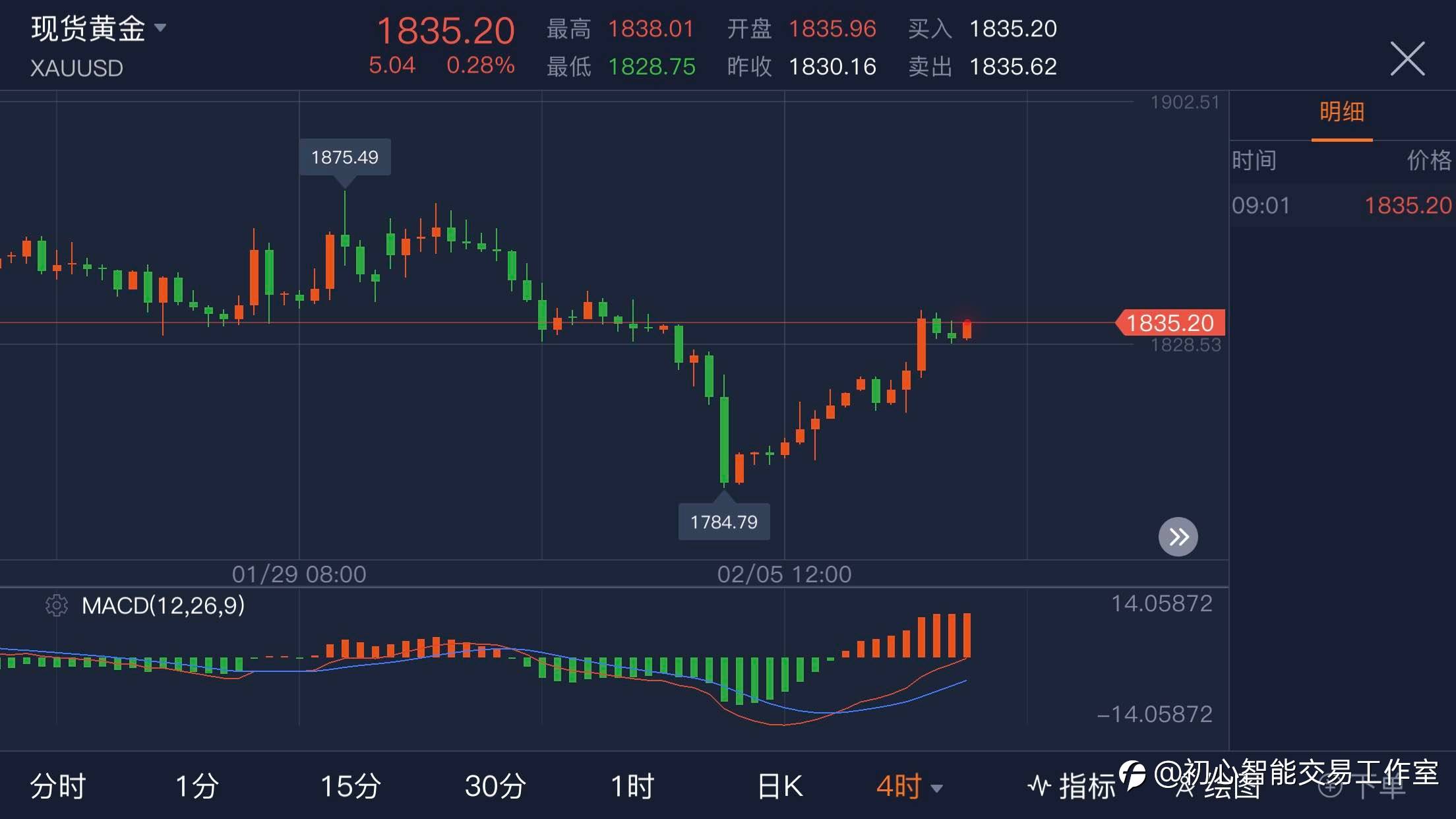Select the 日K daily candlestick view
The image size is (1456, 819).
(x=779, y=786)
